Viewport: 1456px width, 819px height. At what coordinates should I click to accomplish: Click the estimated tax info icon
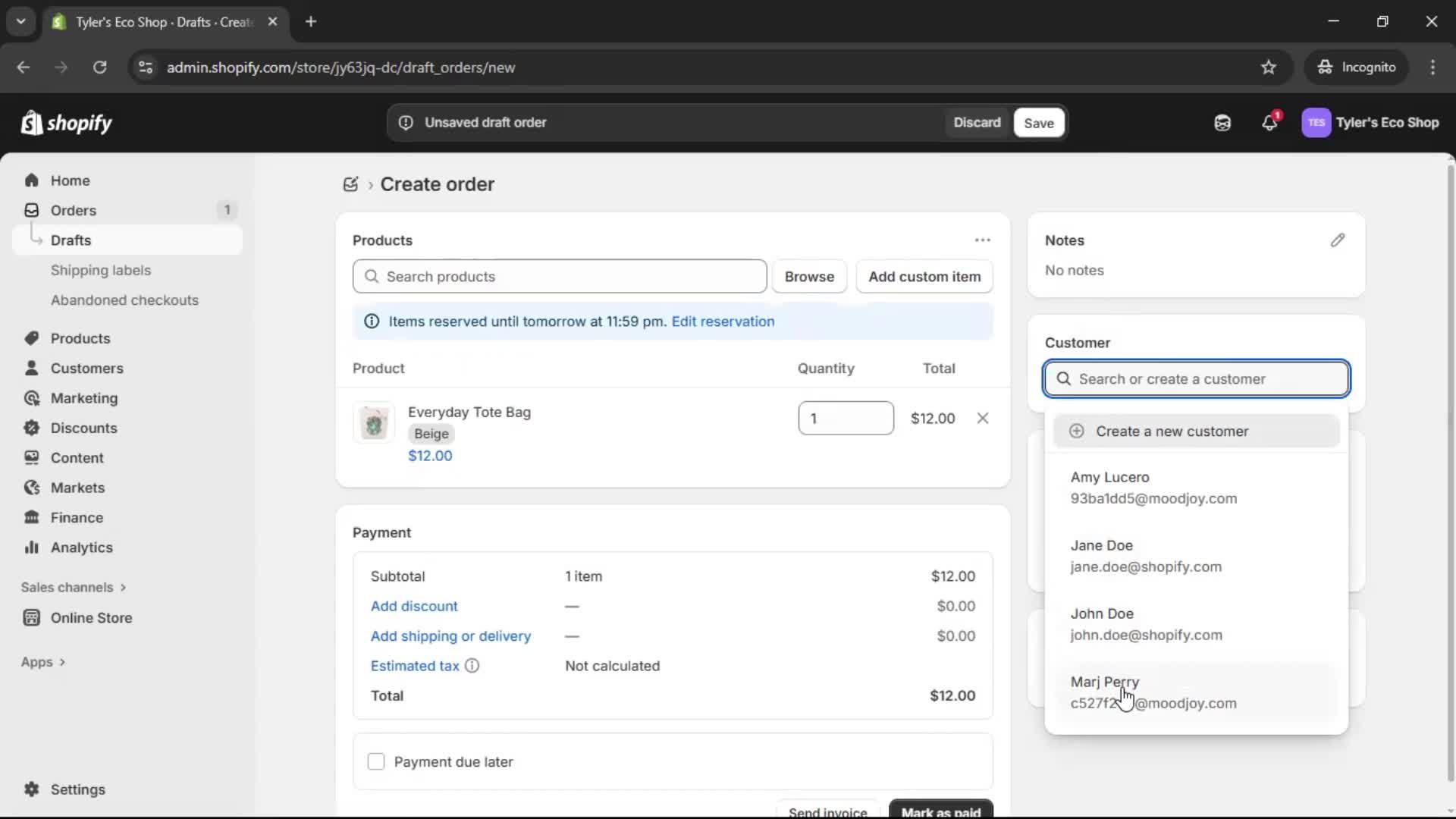(472, 666)
